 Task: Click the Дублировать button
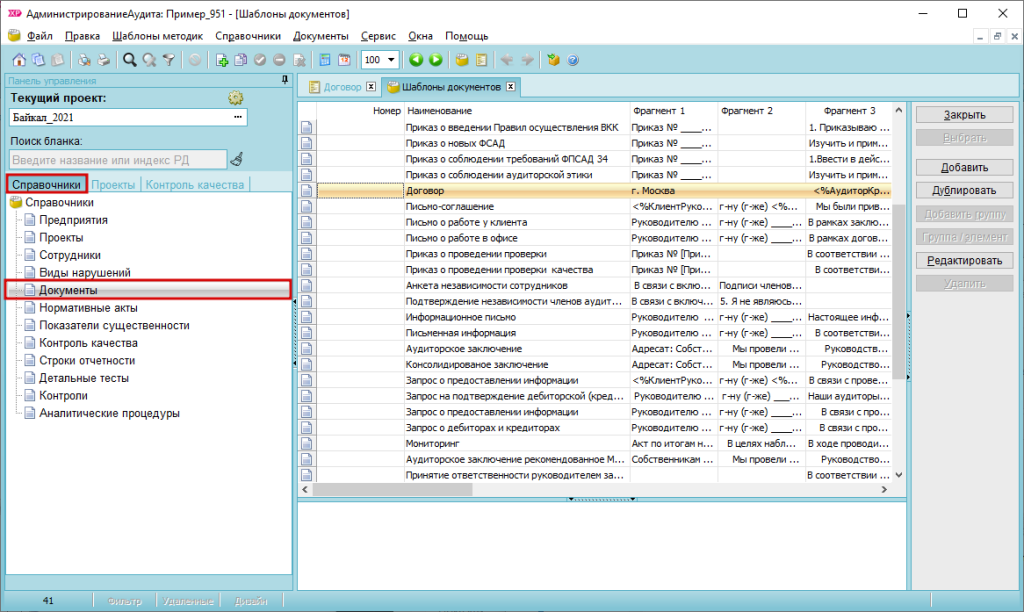[965, 191]
